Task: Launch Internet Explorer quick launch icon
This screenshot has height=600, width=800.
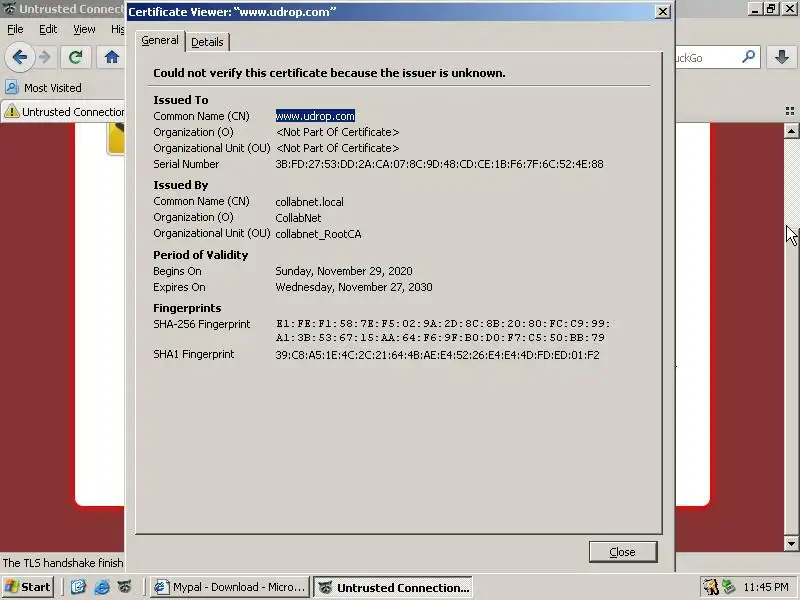Action: tap(102, 587)
